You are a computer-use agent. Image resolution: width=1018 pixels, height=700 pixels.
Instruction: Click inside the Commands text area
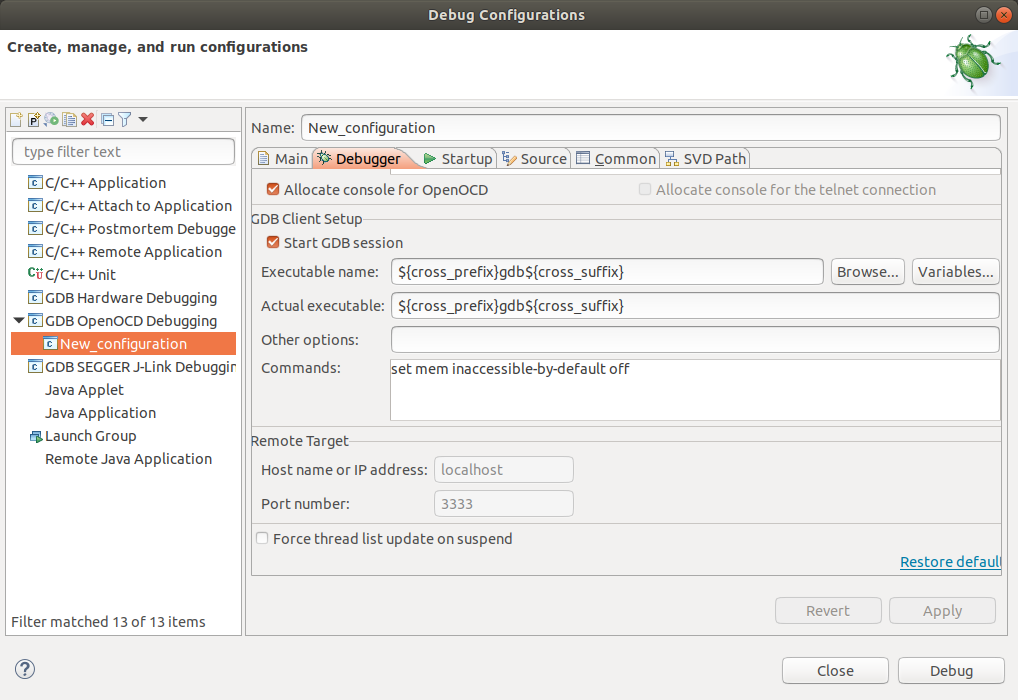[695, 390]
